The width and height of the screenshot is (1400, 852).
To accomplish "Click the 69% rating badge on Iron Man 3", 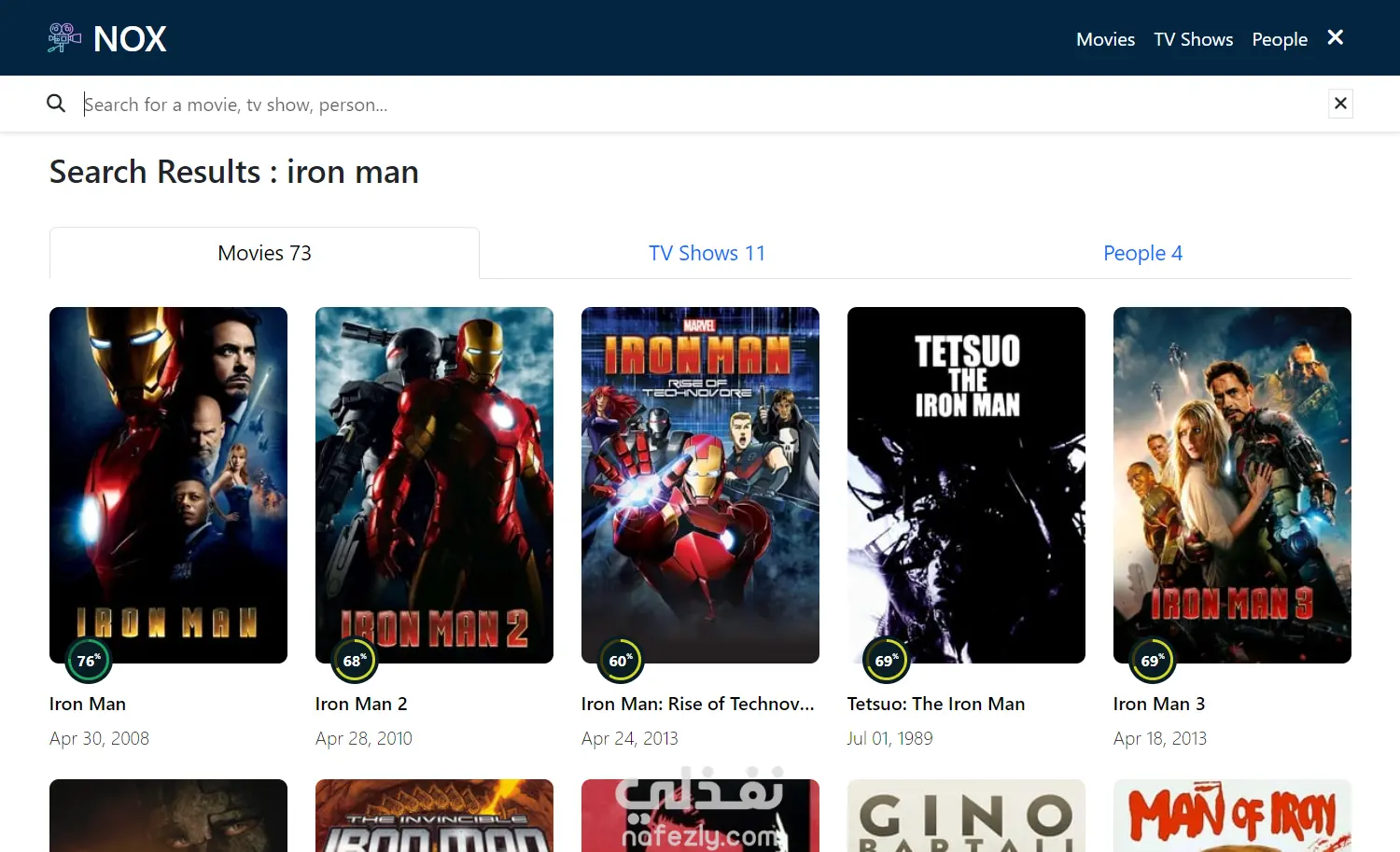I will tap(1153, 661).
